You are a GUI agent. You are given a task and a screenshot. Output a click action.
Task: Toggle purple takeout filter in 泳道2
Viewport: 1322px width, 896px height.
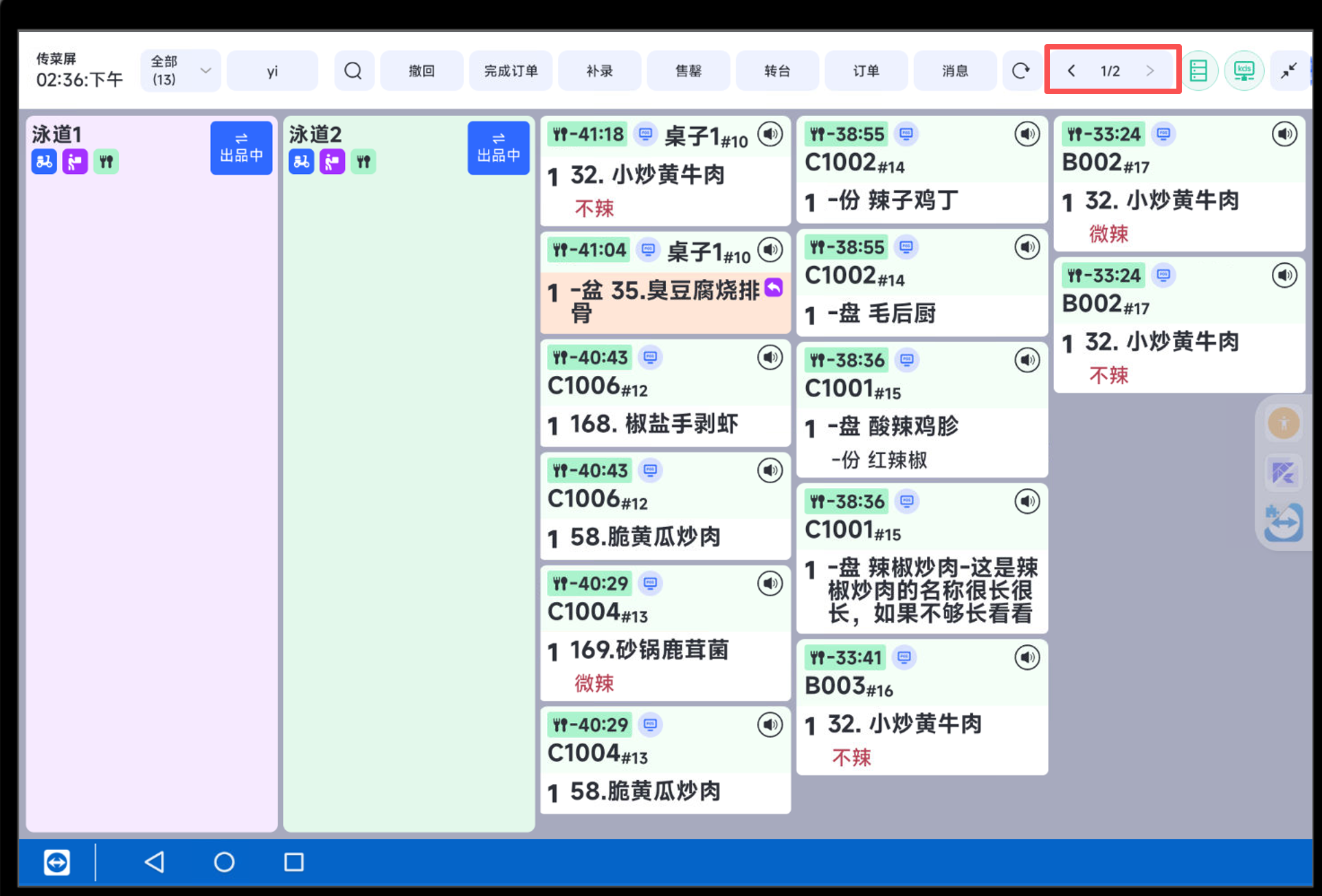333,162
